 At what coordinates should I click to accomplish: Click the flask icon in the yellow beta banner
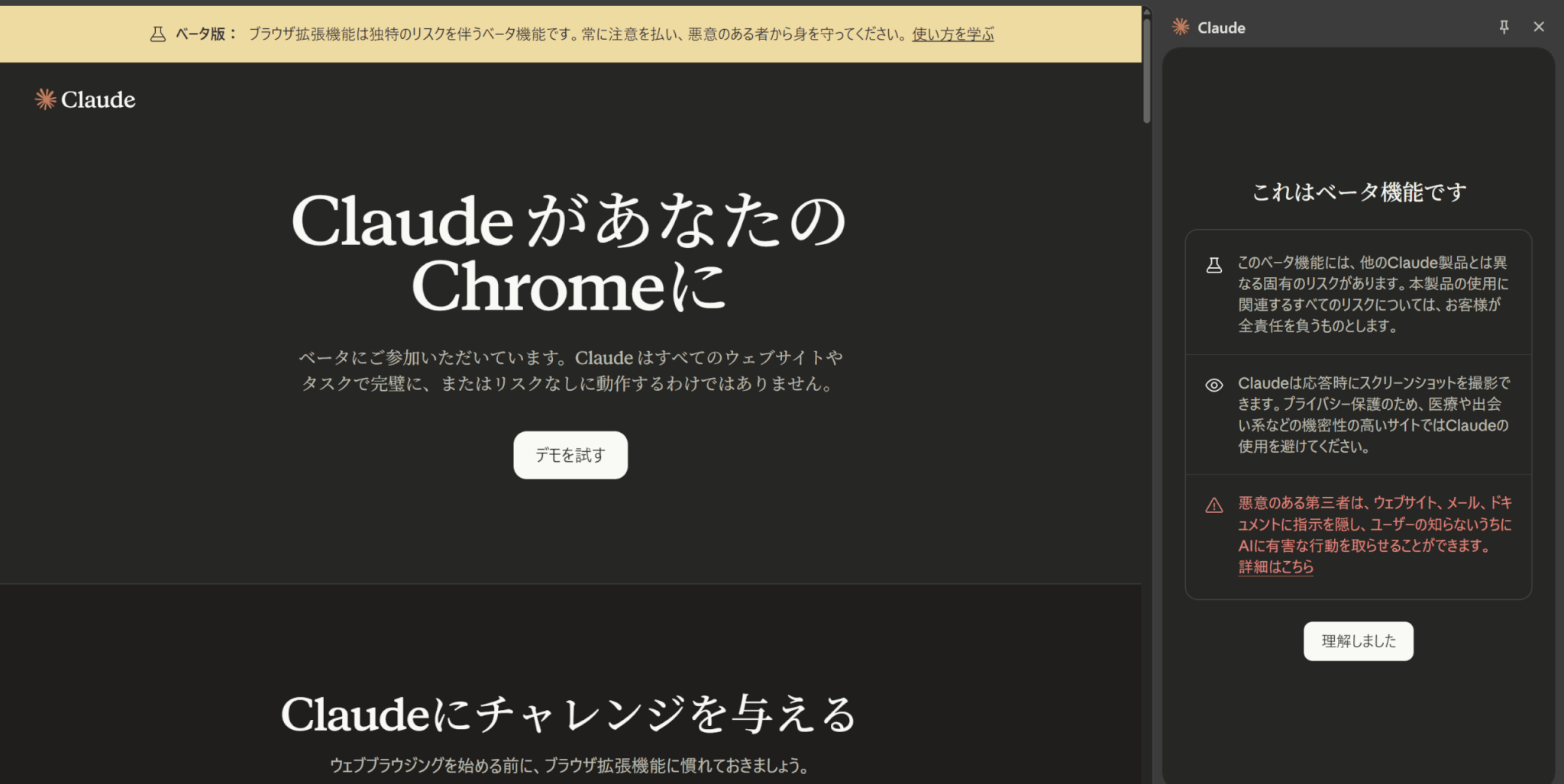click(x=158, y=34)
